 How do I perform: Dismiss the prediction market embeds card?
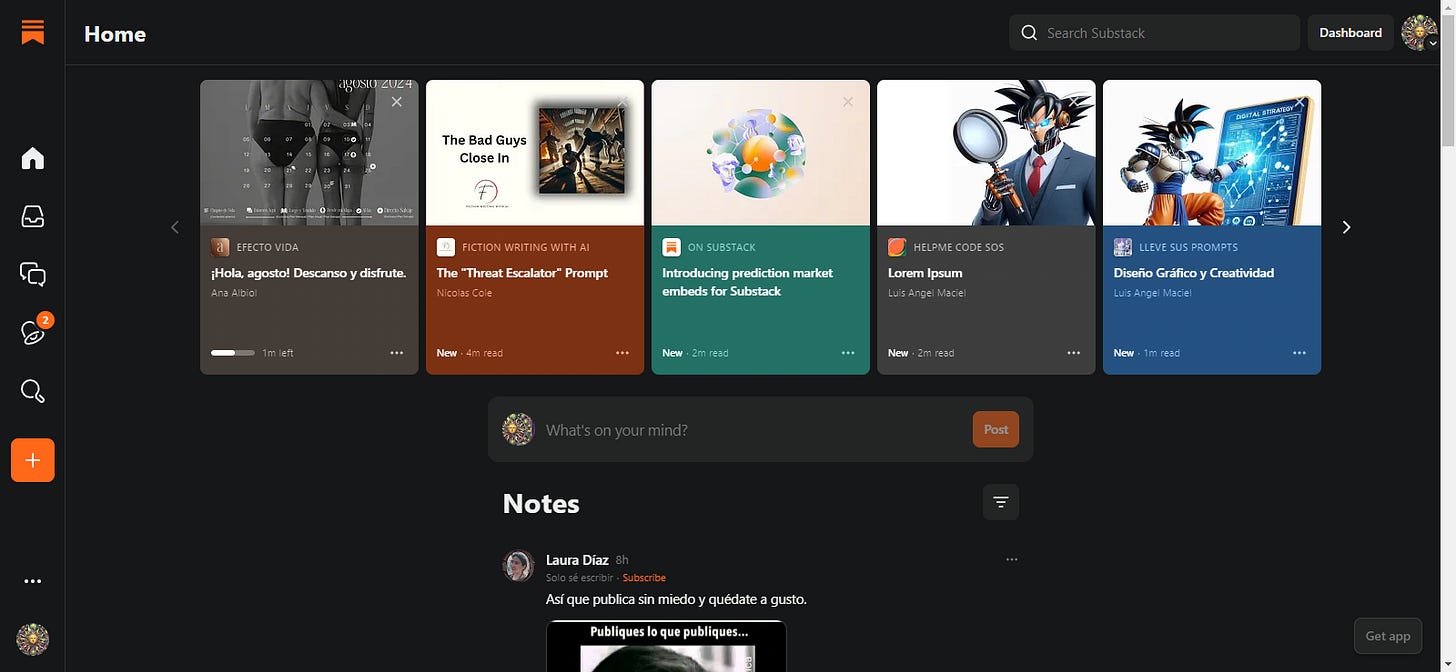(848, 102)
